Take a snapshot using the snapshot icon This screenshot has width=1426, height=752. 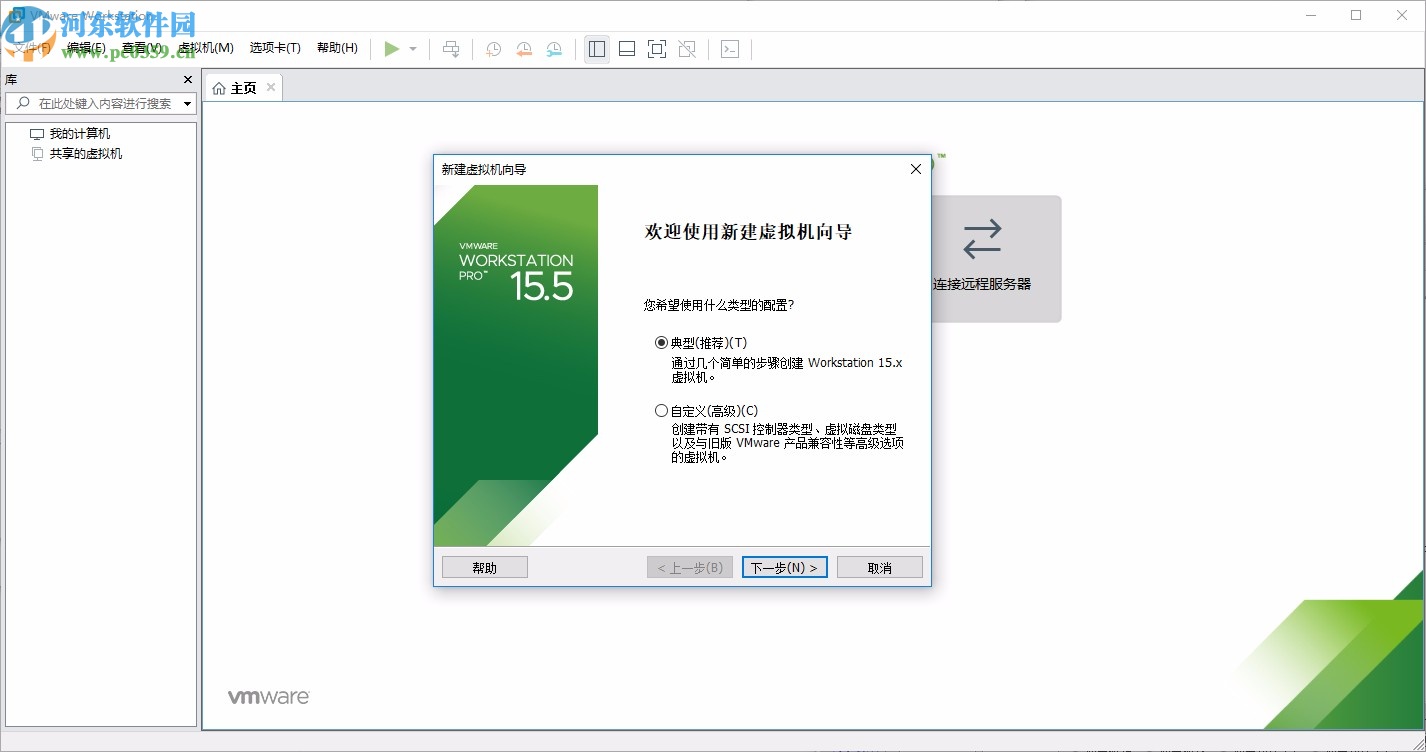click(x=492, y=48)
